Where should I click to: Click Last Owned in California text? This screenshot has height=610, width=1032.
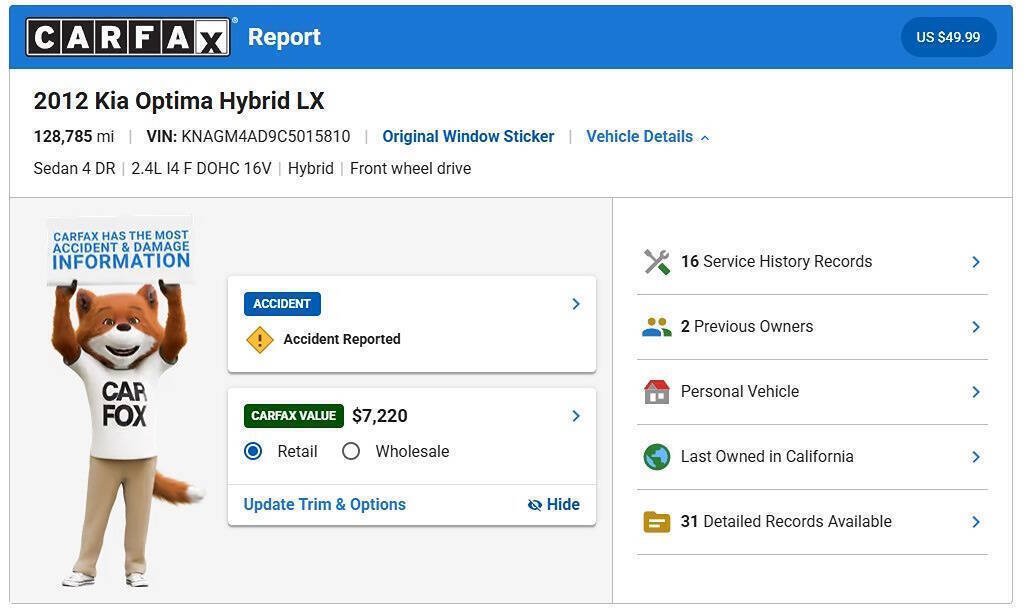(x=767, y=457)
